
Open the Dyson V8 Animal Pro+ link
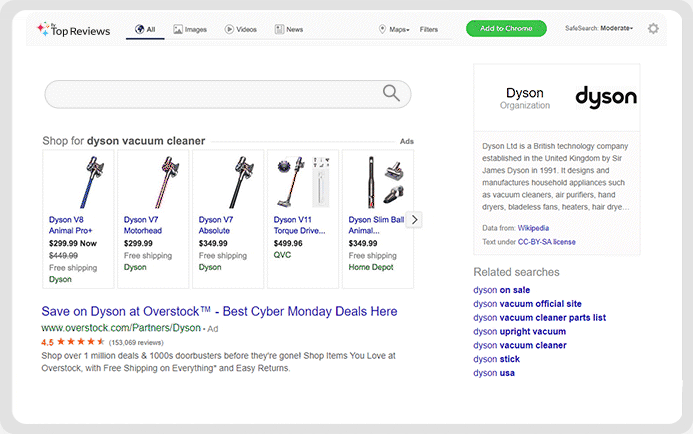point(70,225)
